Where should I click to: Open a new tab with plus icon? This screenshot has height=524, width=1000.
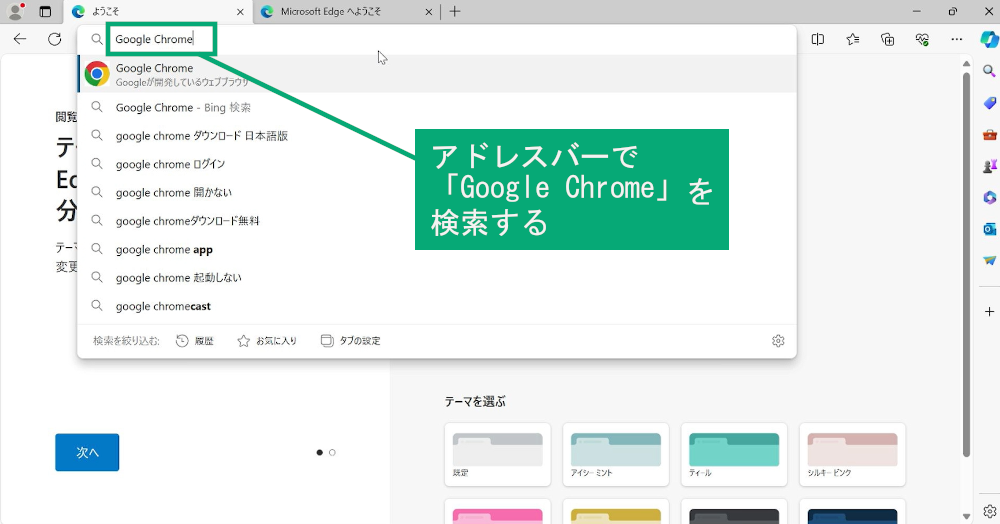pos(455,11)
